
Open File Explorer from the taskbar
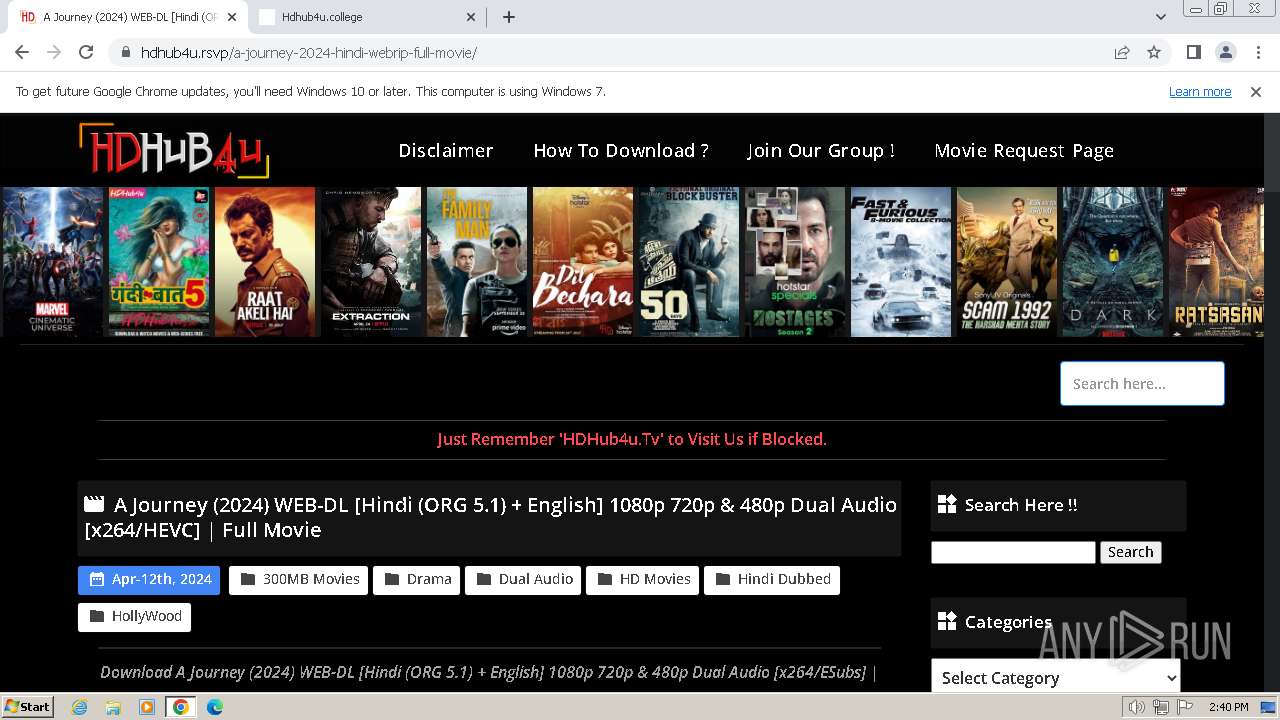113,707
